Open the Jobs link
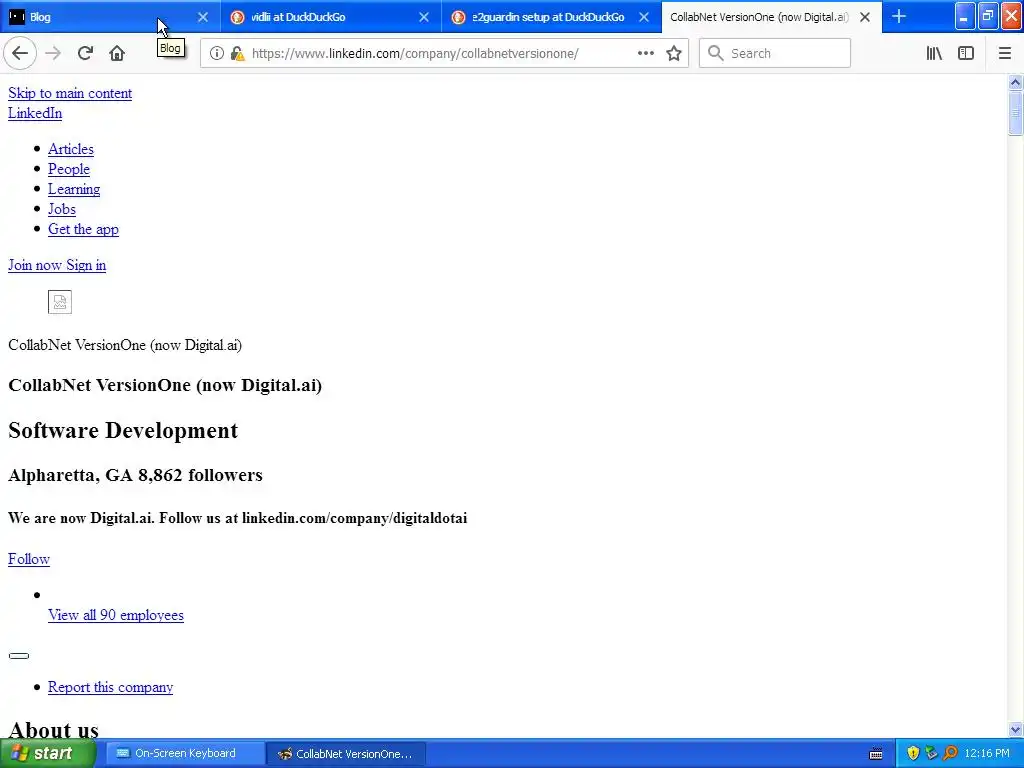The image size is (1024, 768). click(61, 209)
